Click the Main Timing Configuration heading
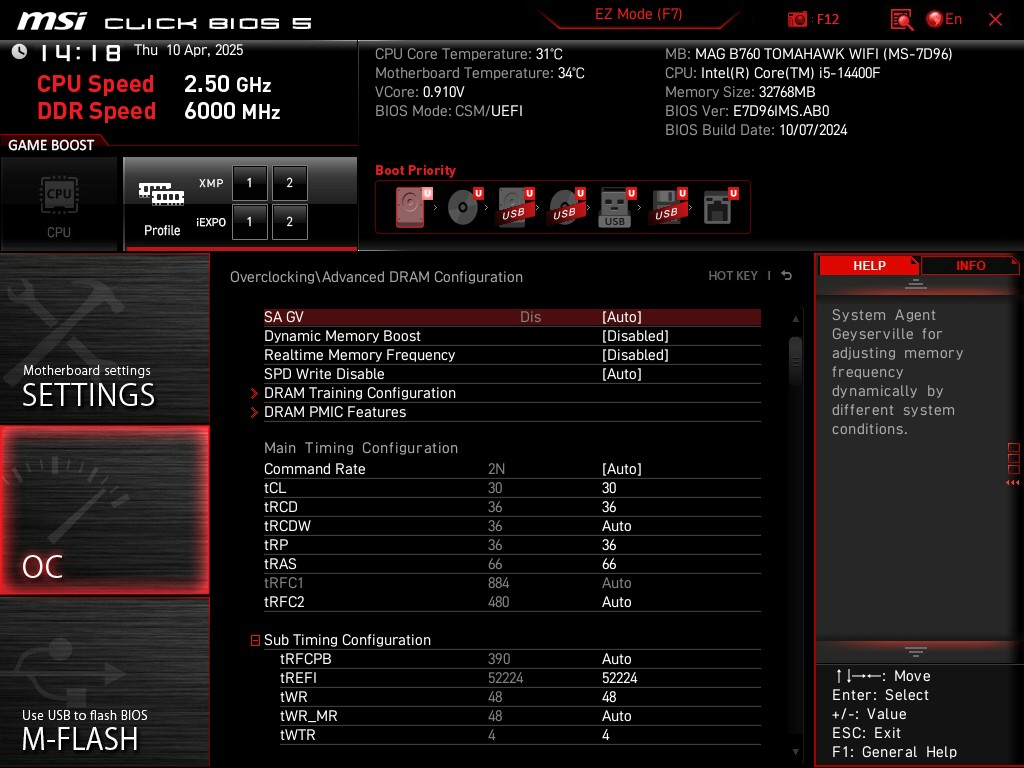The image size is (1024, 768). pos(360,448)
